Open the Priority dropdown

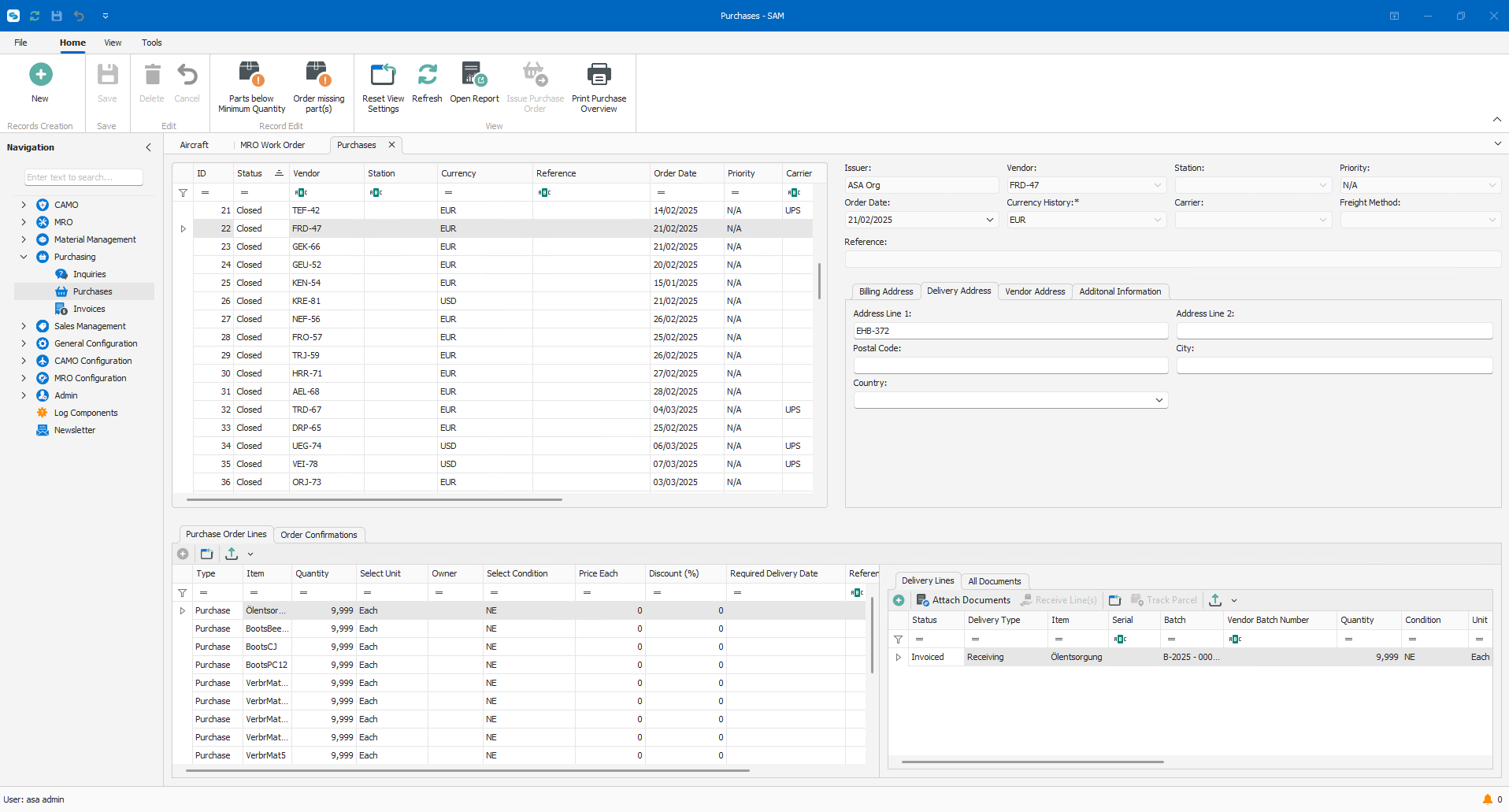tap(1492, 185)
